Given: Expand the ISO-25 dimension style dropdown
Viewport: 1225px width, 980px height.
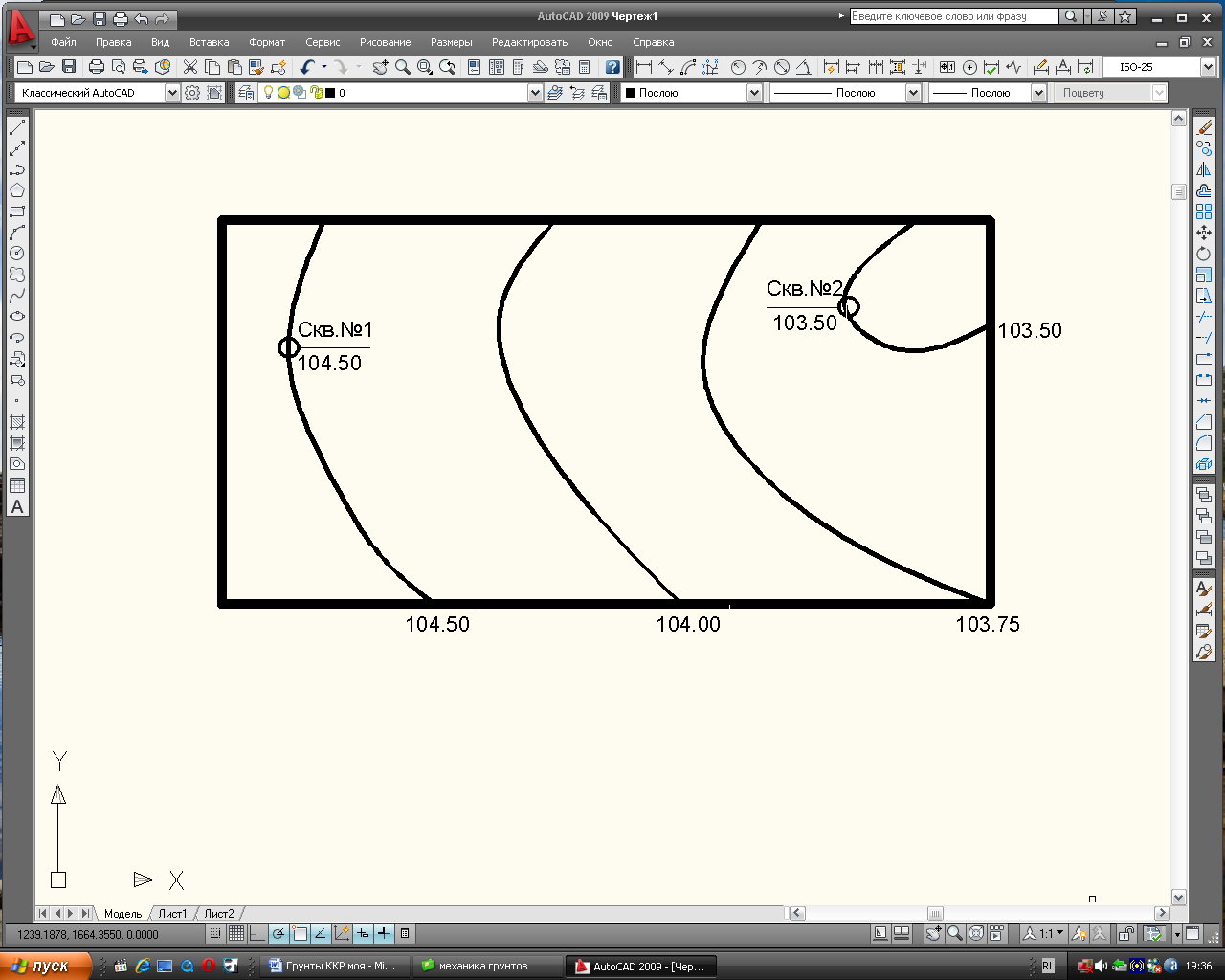Looking at the screenshot, I should pos(1208,67).
